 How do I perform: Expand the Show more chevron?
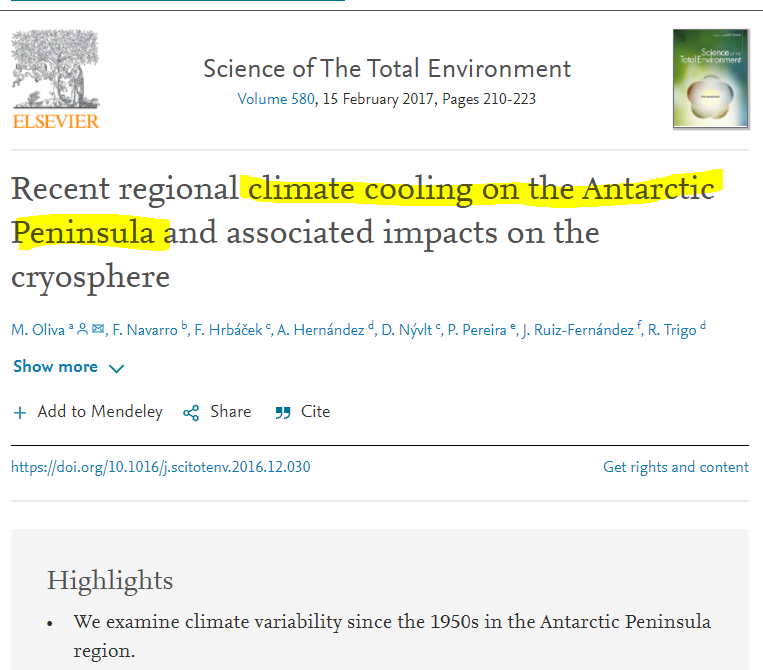(x=116, y=368)
